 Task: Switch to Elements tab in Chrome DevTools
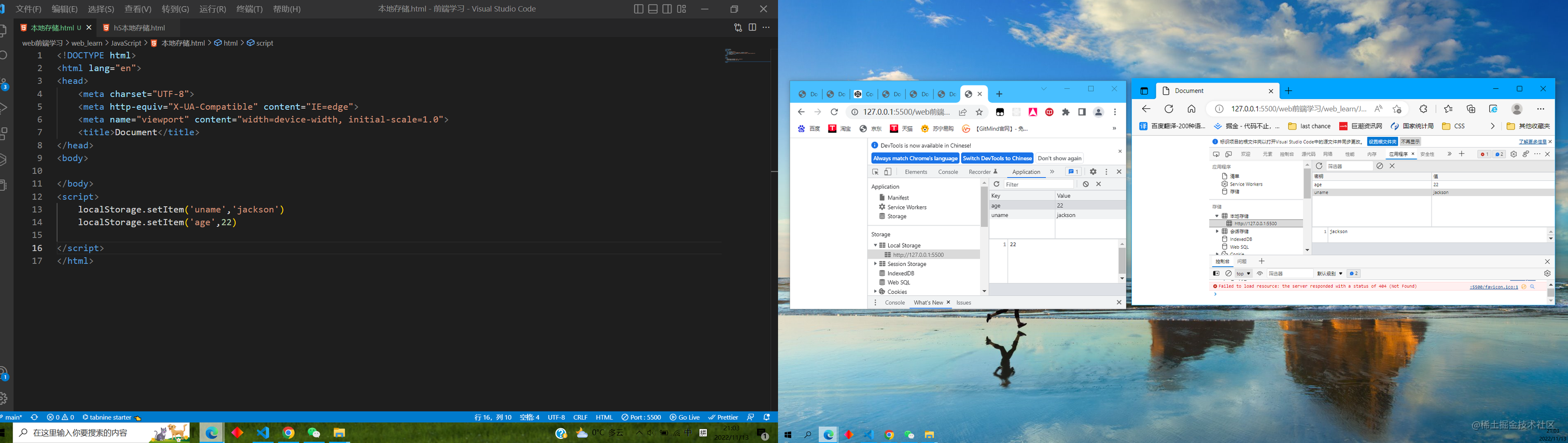coord(916,172)
